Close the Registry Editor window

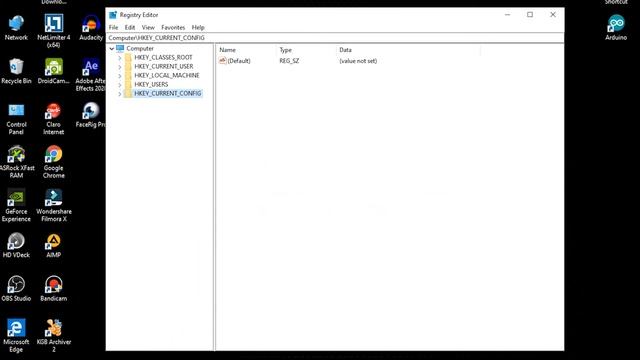pos(553,15)
